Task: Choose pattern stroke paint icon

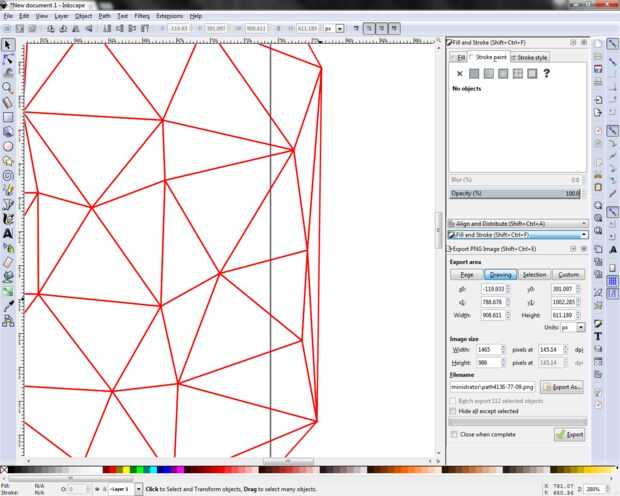Action: 518,74
